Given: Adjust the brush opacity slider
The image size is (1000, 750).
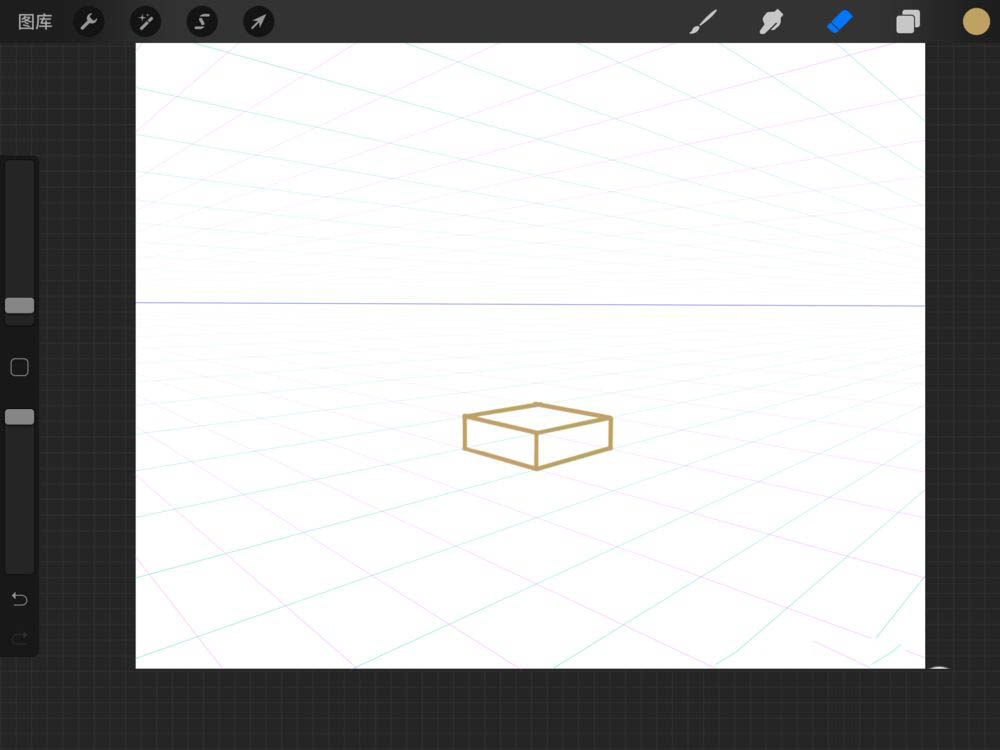Looking at the screenshot, I should 20,416.
